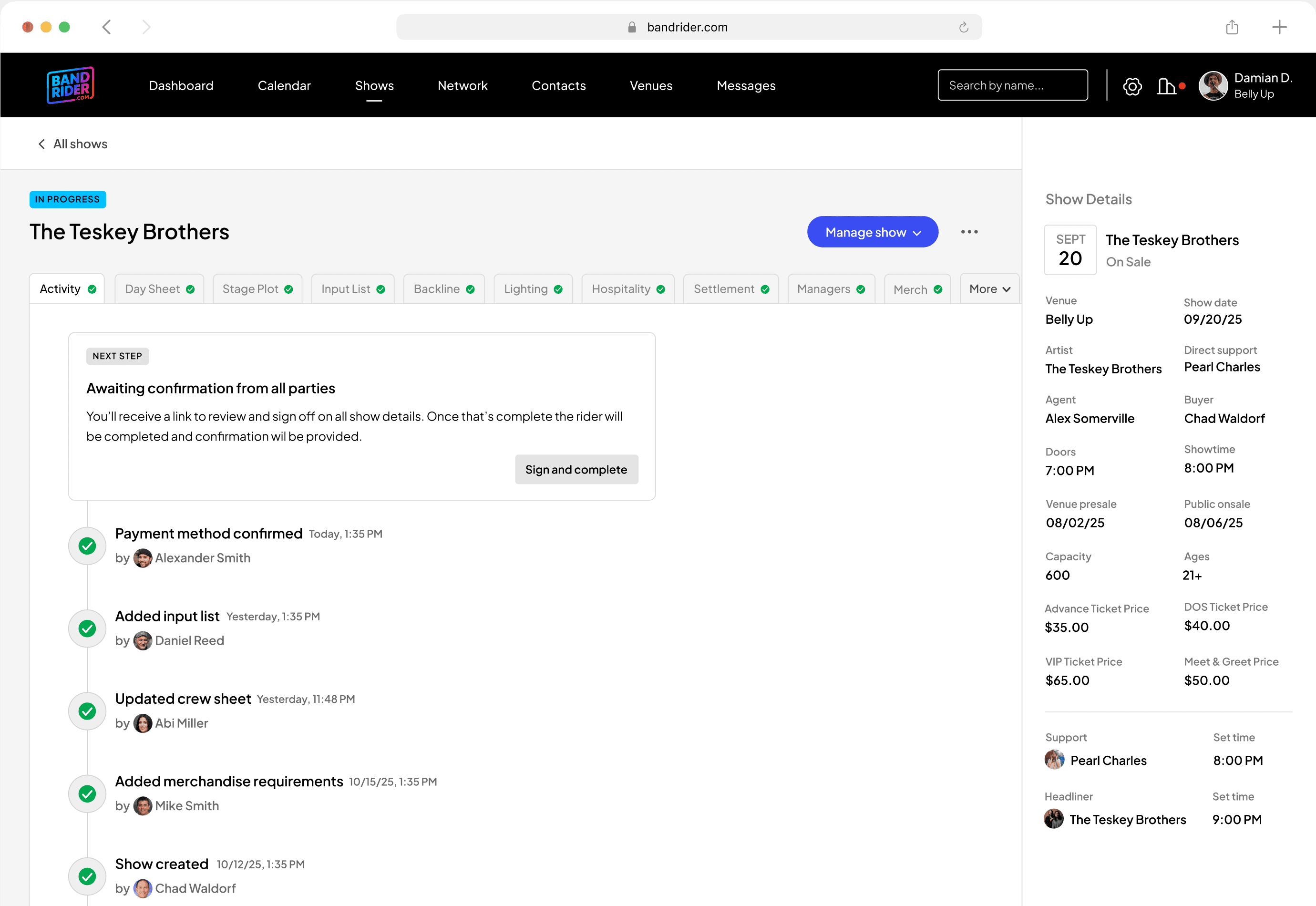Image resolution: width=1316 pixels, height=906 pixels.
Task: Expand the More tabs dropdown
Action: point(989,289)
